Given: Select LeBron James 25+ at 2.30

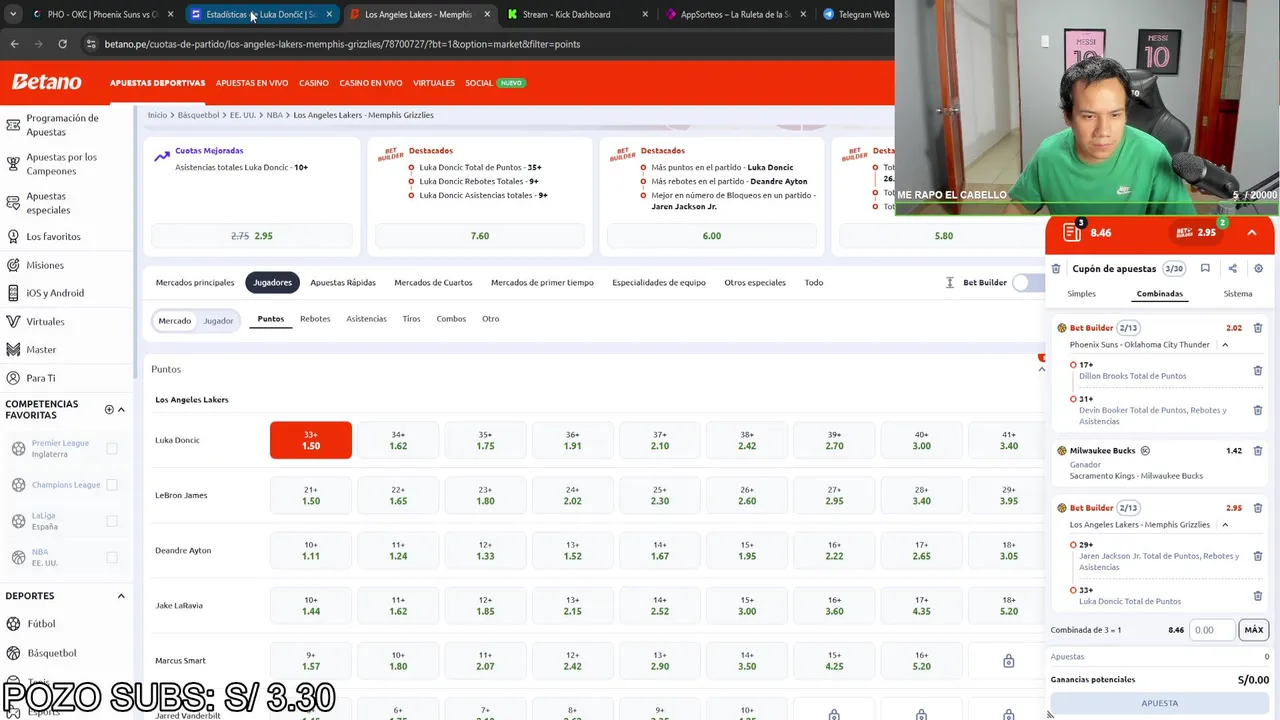Looking at the screenshot, I should [660, 495].
